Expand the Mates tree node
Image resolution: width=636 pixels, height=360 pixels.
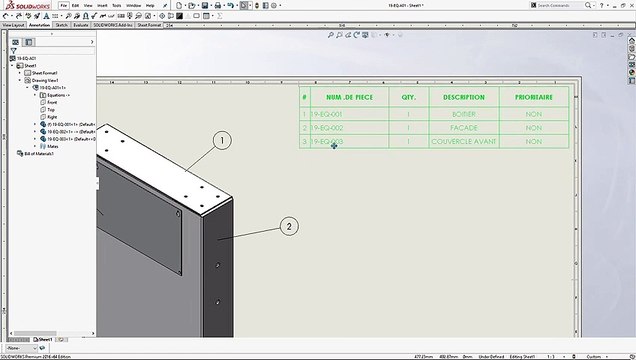point(35,146)
